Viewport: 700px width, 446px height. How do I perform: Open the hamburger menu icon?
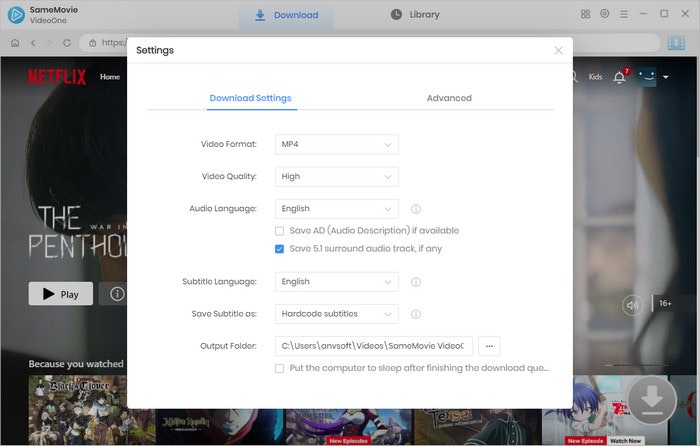coord(624,14)
